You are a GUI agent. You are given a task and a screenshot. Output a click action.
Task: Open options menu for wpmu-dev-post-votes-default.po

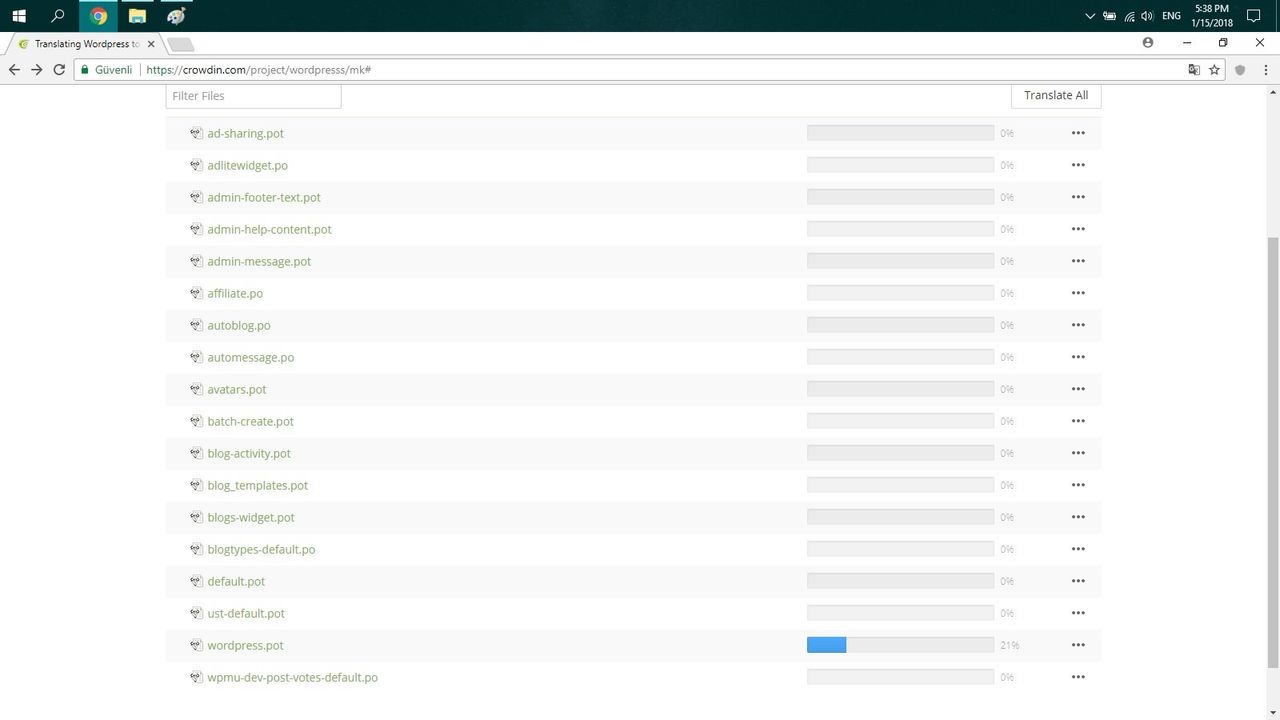(1078, 677)
